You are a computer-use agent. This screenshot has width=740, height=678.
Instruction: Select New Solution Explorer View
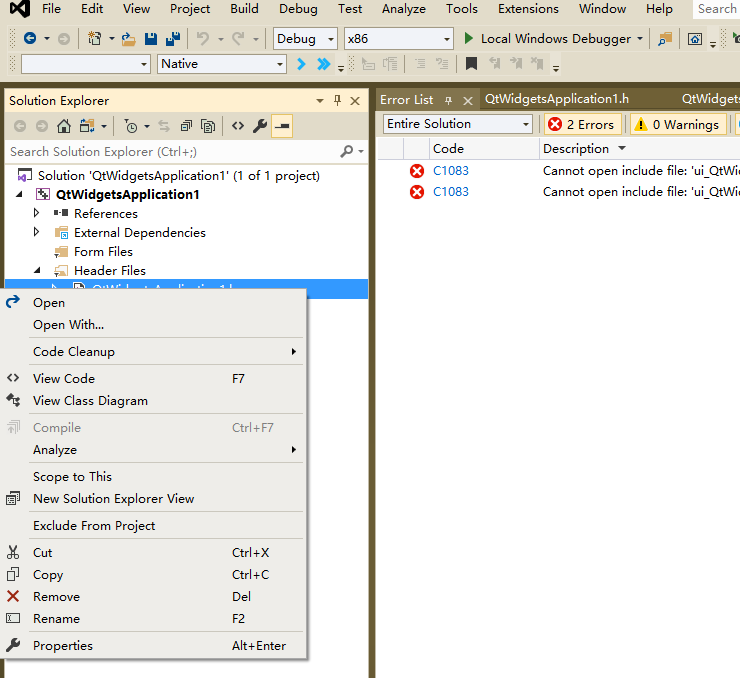click(154, 499)
